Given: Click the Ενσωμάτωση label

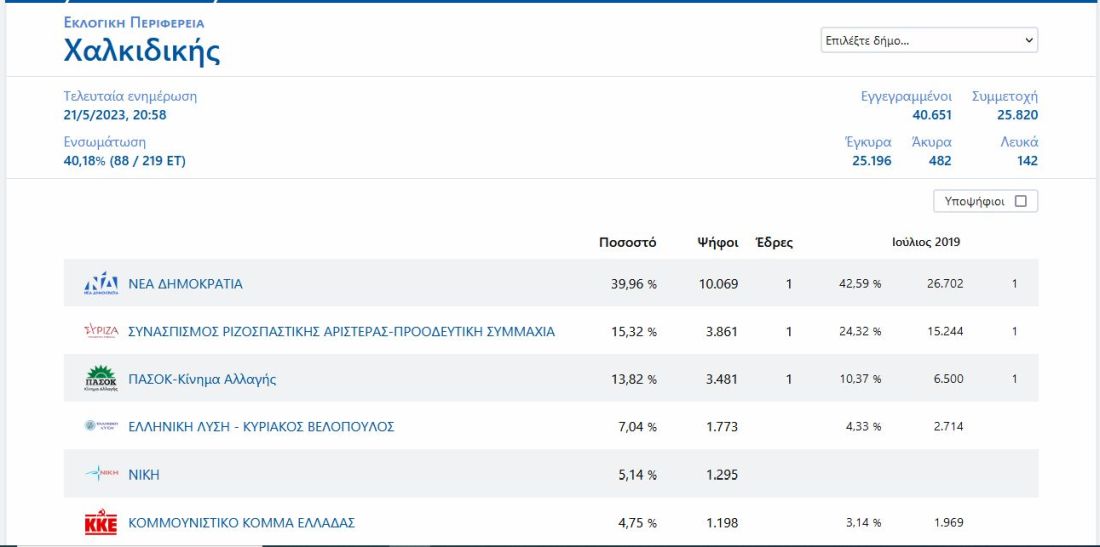Looking at the screenshot, I should 105,142.
